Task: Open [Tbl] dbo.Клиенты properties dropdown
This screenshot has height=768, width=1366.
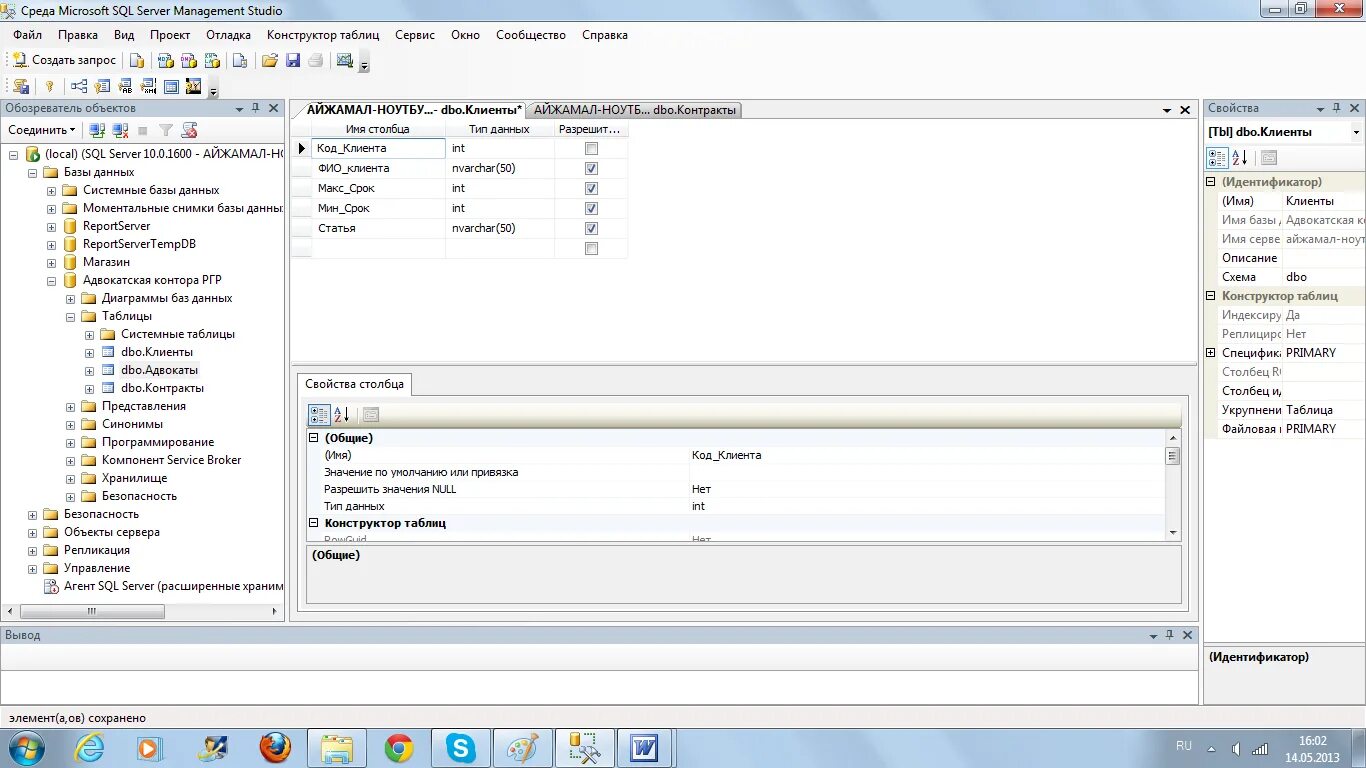Action: pyautogui.click(x=1356, y=132)
